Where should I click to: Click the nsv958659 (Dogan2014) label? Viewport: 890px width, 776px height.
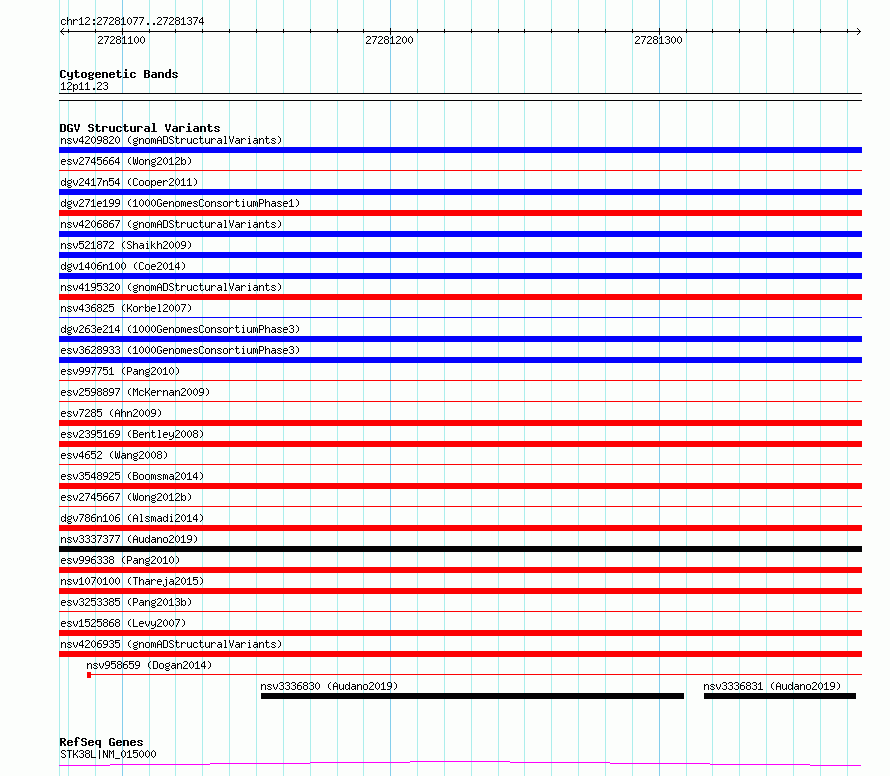coord(149,665)
